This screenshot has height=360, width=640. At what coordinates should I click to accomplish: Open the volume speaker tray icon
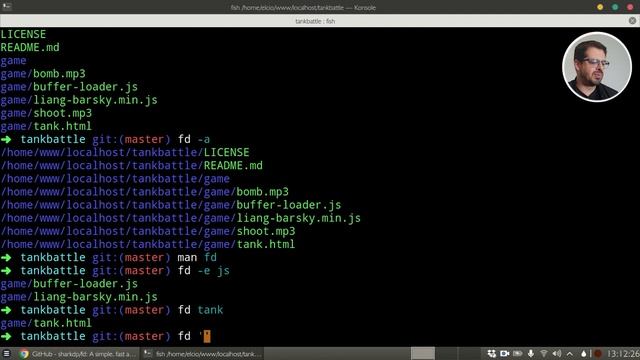click(x=557, y=353)
